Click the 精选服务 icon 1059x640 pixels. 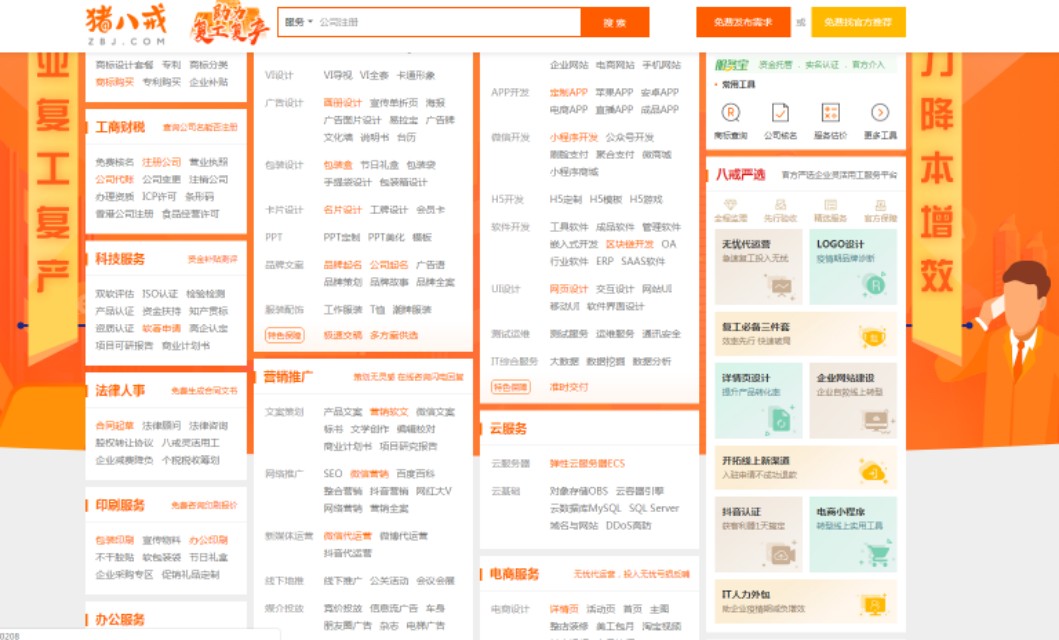point(830,206)
